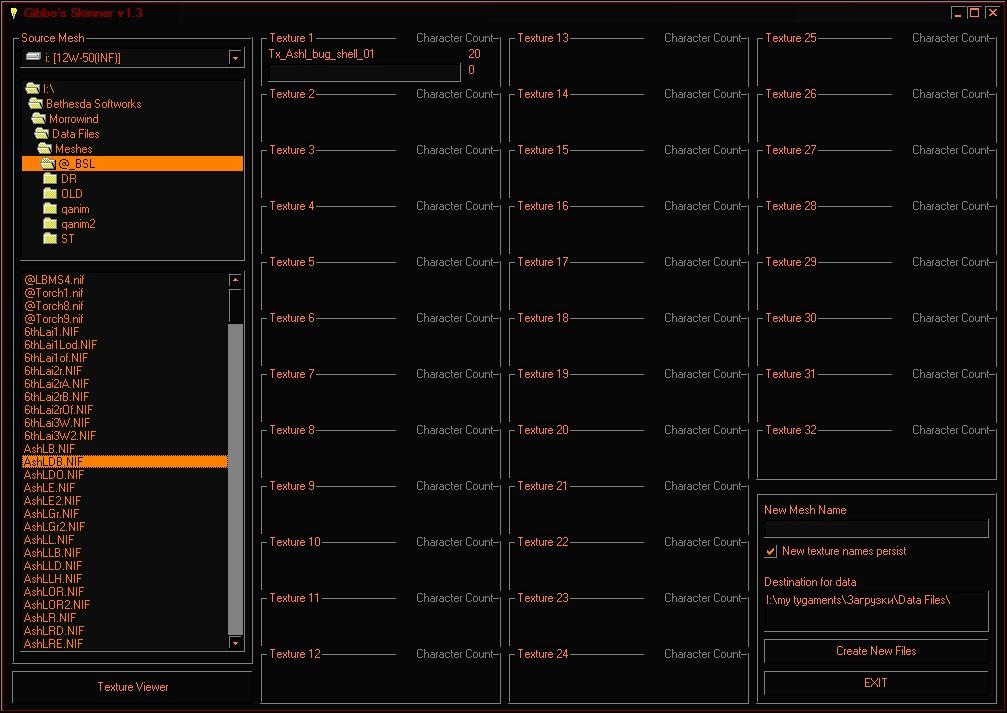
Task: Click Create New Files button
Action: (876, 651)
